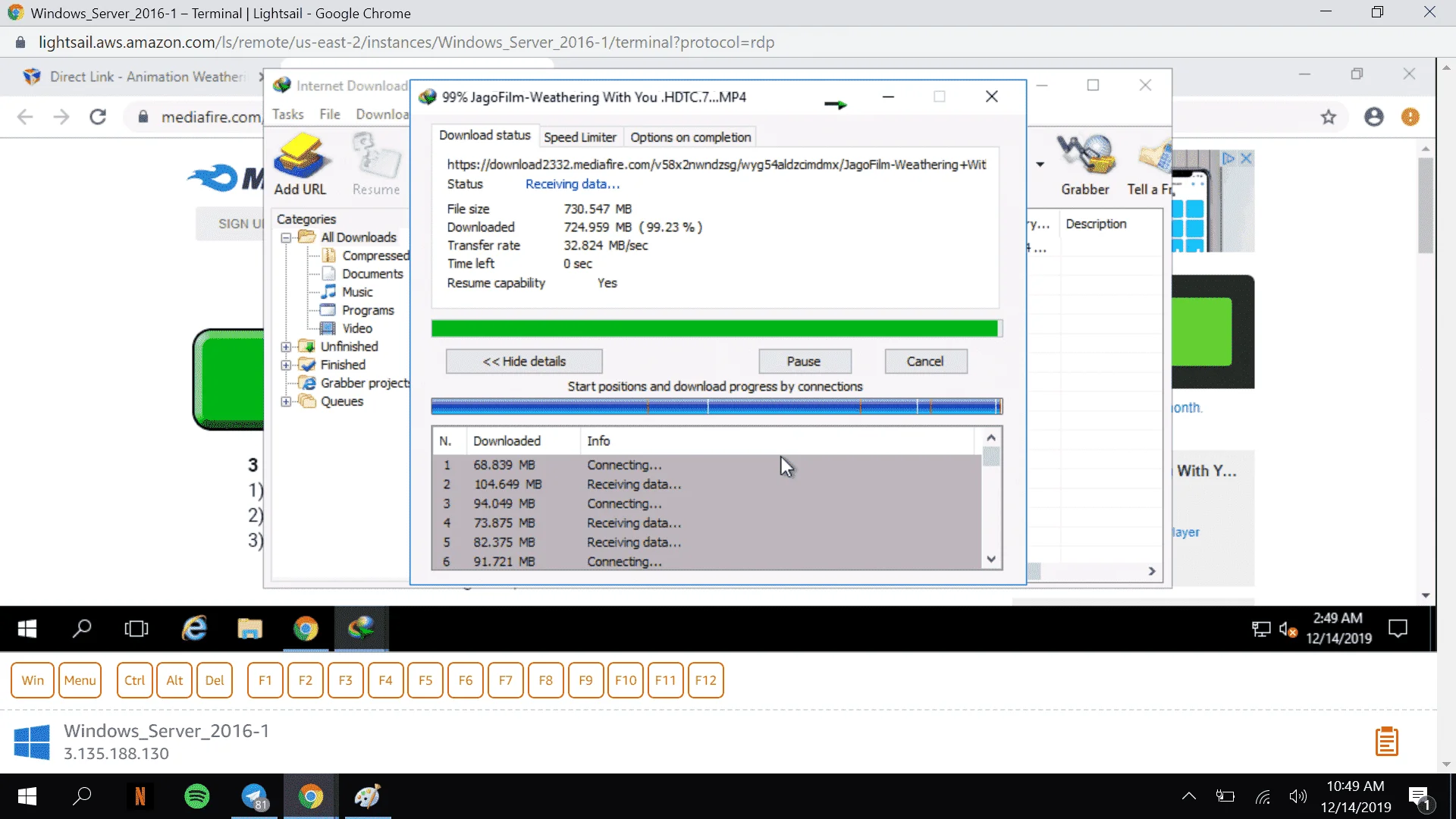1456x819 pixels.
Task: Click the Lightsail URL in the outer address bar
Action: point(406,42)
